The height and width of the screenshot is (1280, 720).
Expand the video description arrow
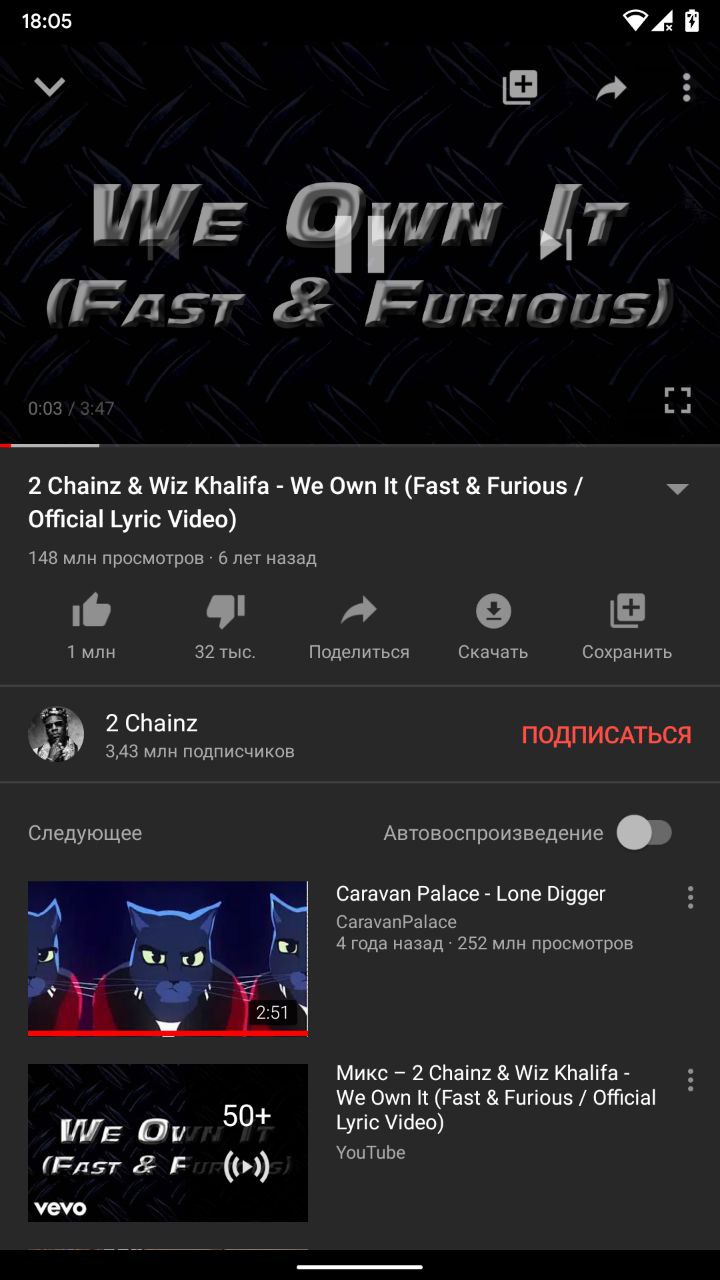677,489
